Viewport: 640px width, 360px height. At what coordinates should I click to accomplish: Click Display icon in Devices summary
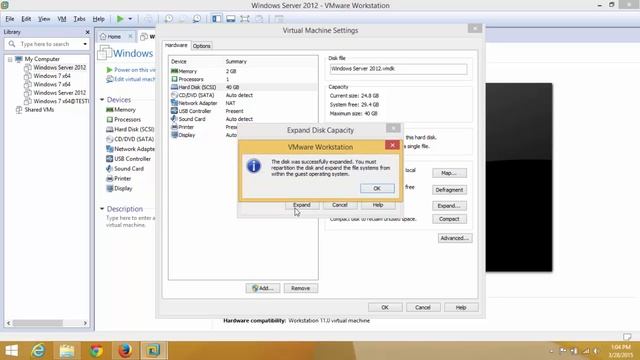[x=109, y=189]
